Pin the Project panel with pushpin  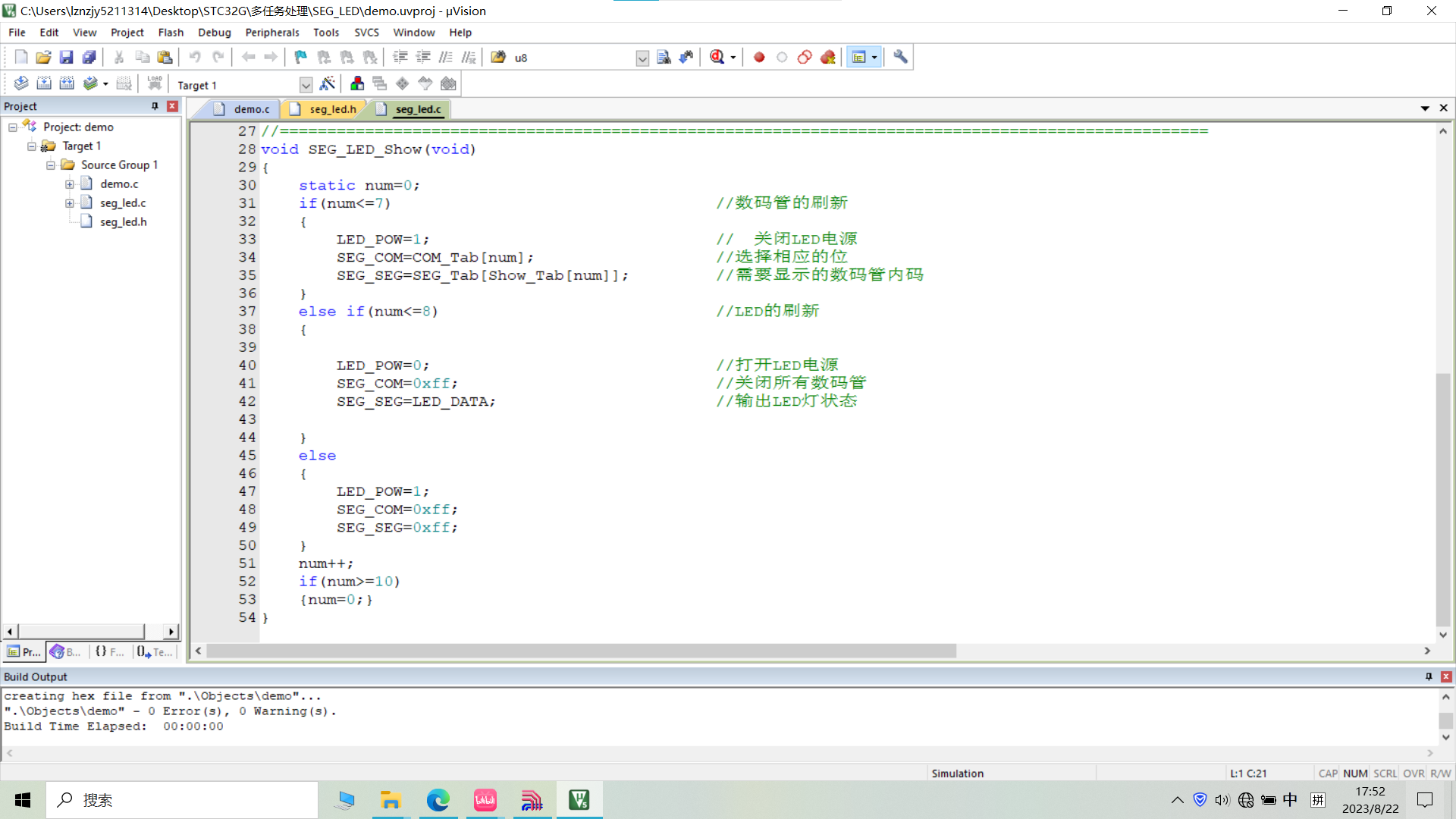(x=155, y=106)
